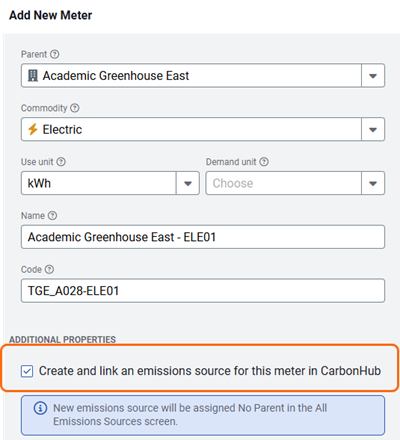Click the emissions source info message banner

203,415
